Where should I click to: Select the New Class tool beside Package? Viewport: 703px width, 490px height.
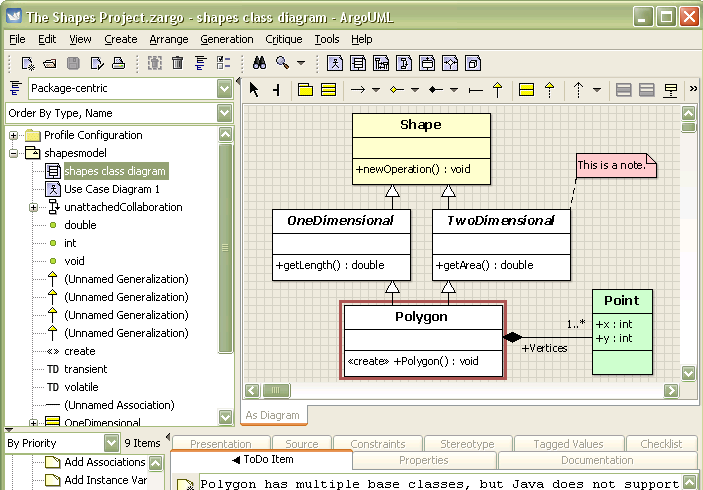pos(329,90)
